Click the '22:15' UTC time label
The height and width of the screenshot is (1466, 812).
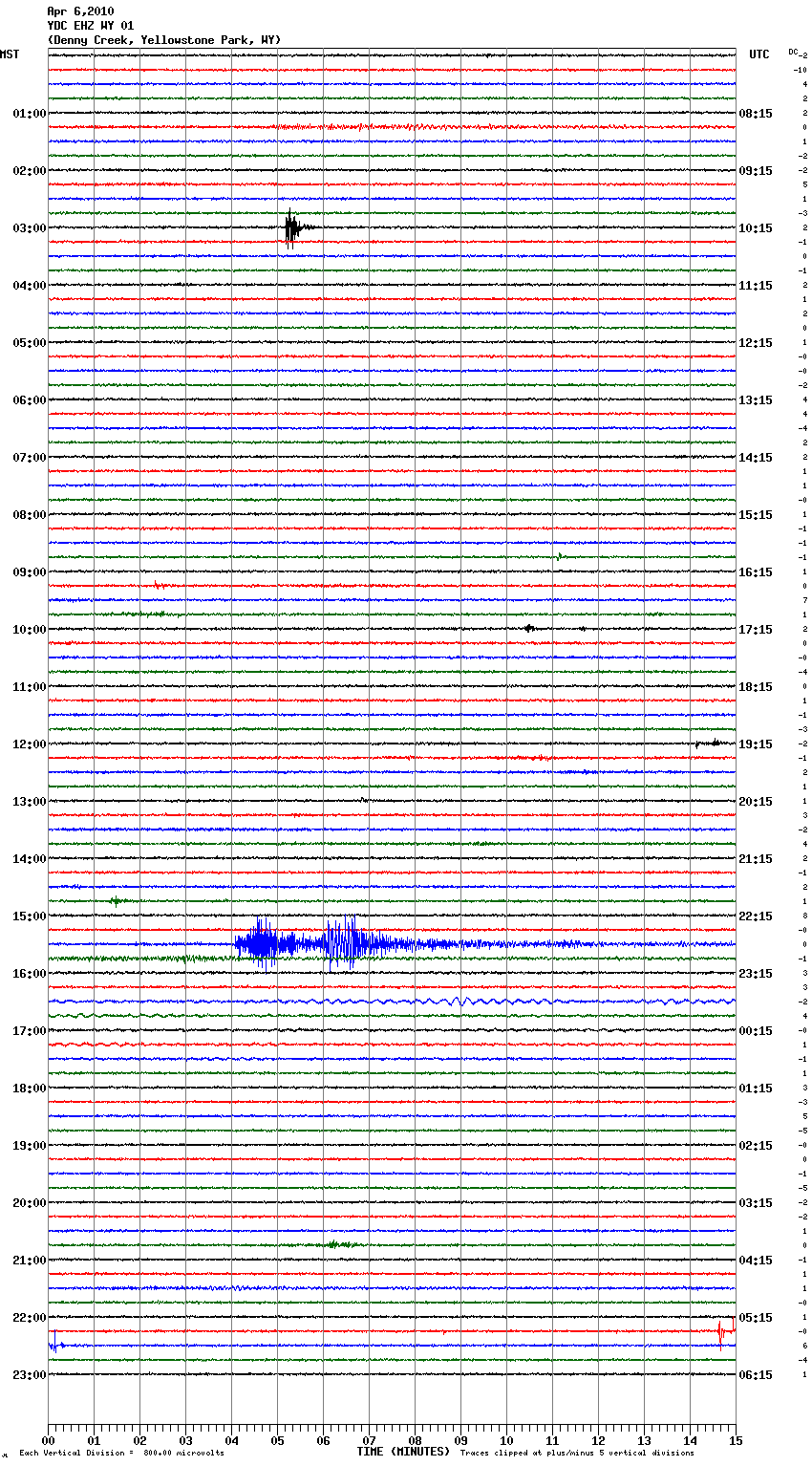[x=756, y=916]
